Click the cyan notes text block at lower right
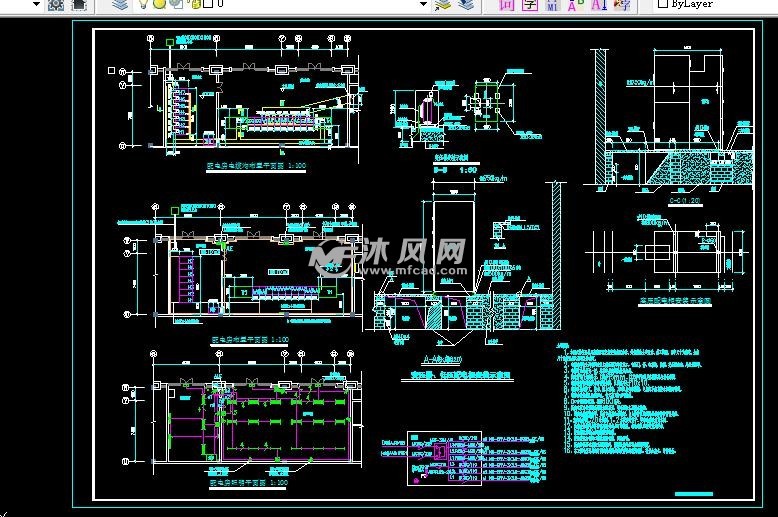The width and height of the screenshot is (778, 517). point(630,399)
